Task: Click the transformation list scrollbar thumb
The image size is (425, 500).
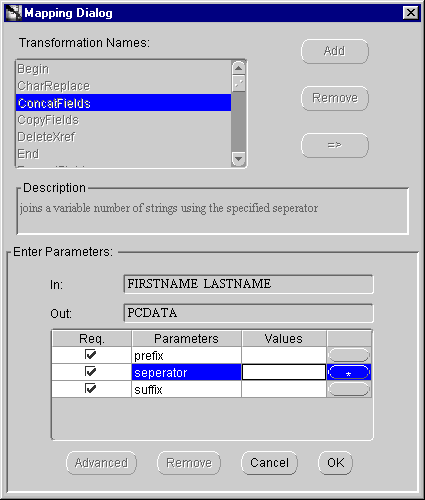Action: tap(238, 83)
